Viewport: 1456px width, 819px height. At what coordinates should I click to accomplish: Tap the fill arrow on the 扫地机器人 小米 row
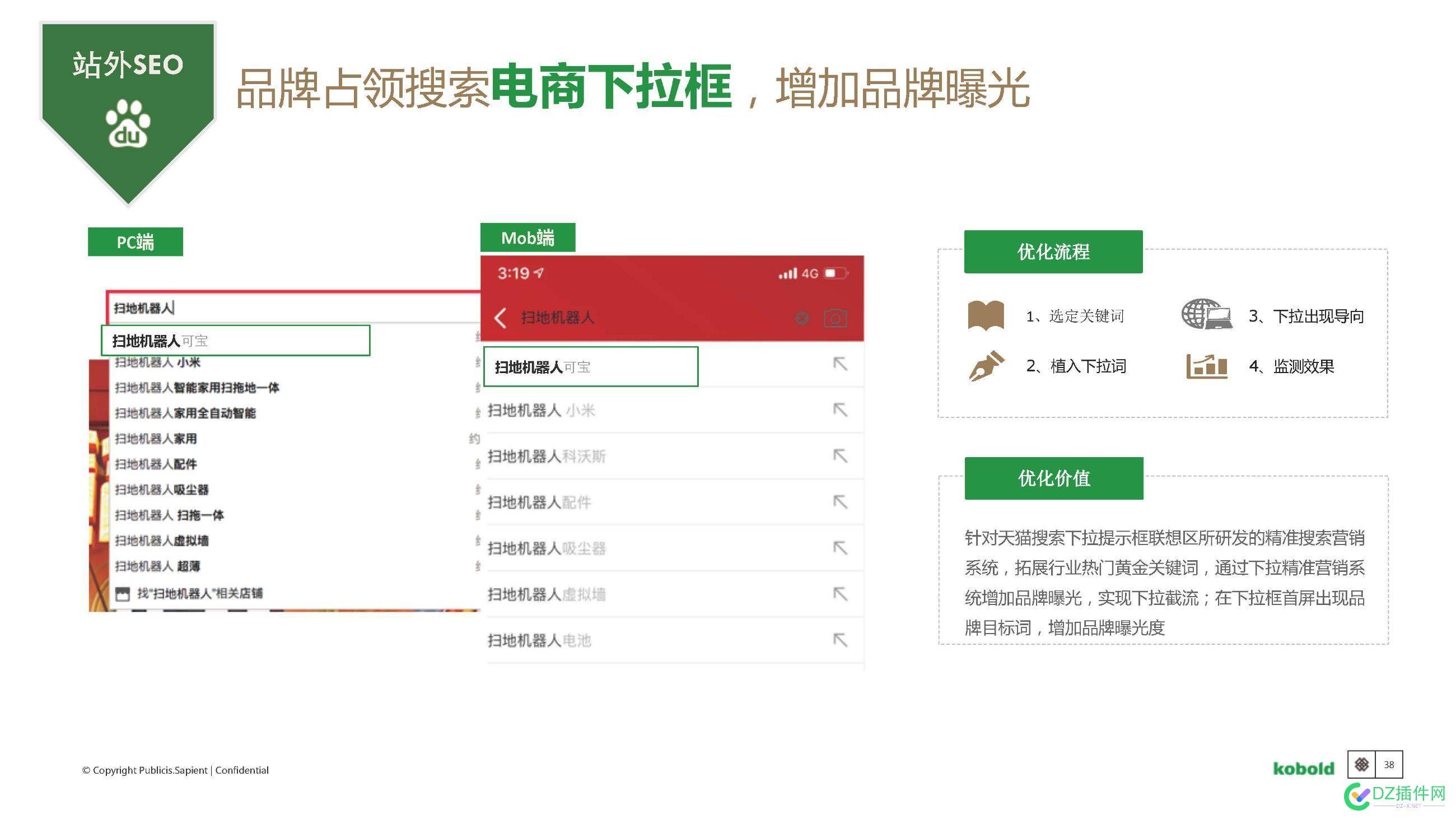[840, 410]
